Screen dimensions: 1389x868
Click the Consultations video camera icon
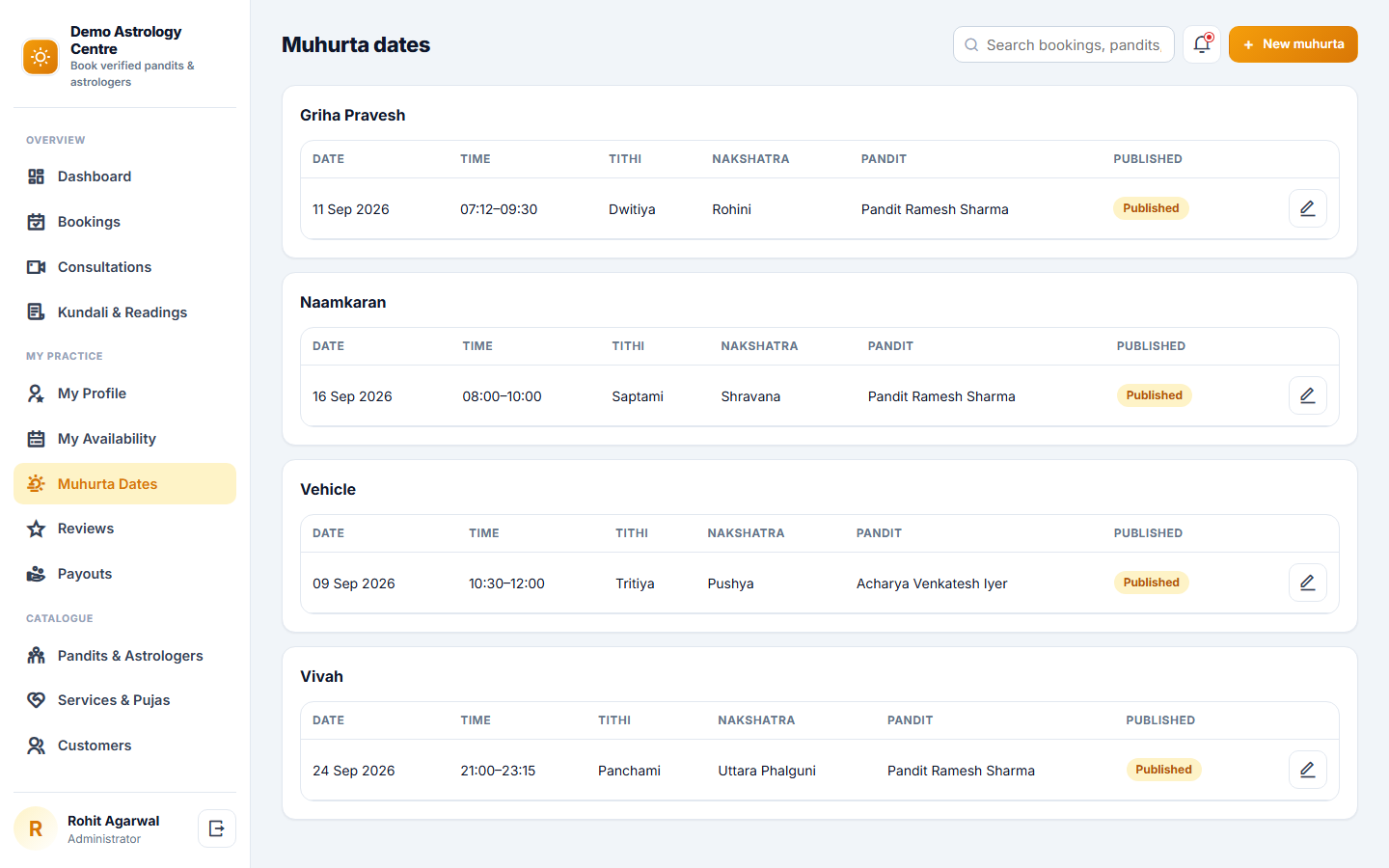(36, 267)
